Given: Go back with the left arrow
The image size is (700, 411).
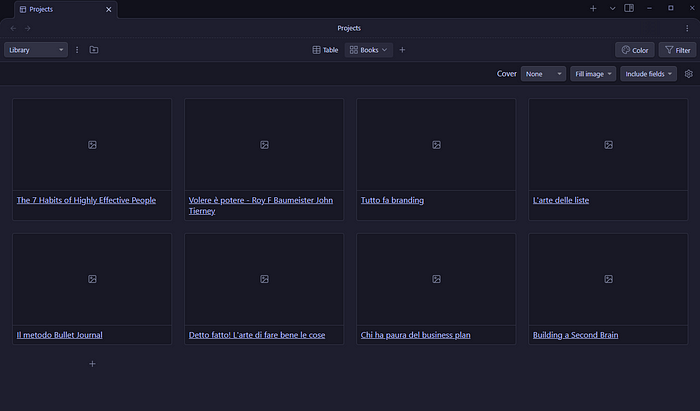Looking at the screenshot, I should tap(13, 28).
